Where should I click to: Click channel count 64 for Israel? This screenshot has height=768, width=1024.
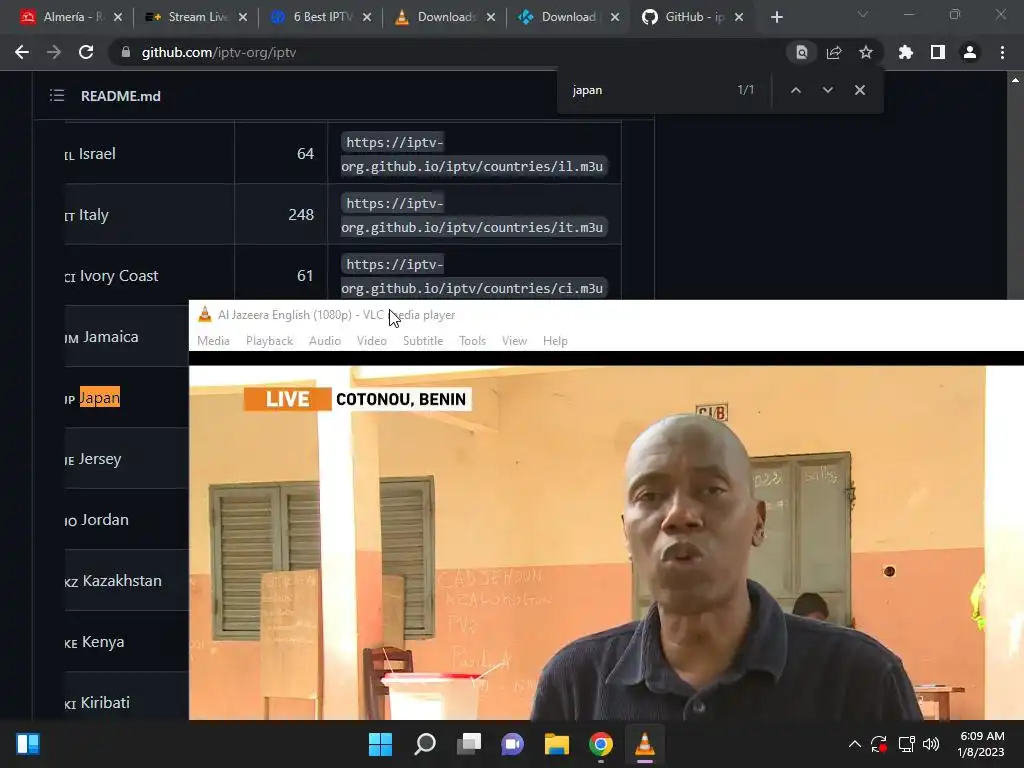[305, 153]
